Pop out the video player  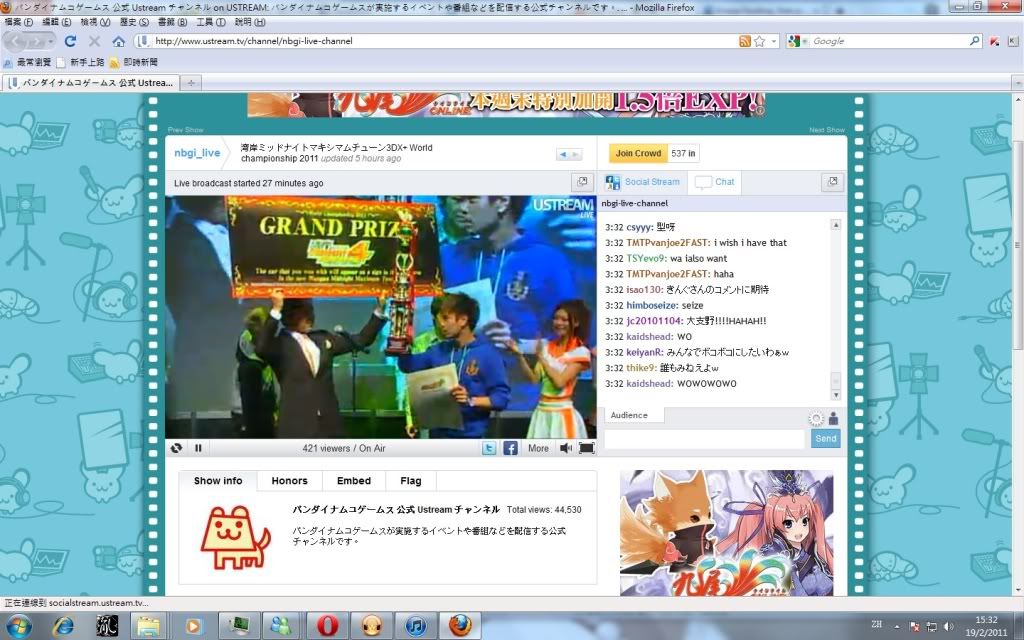click(x=582, y=182)
